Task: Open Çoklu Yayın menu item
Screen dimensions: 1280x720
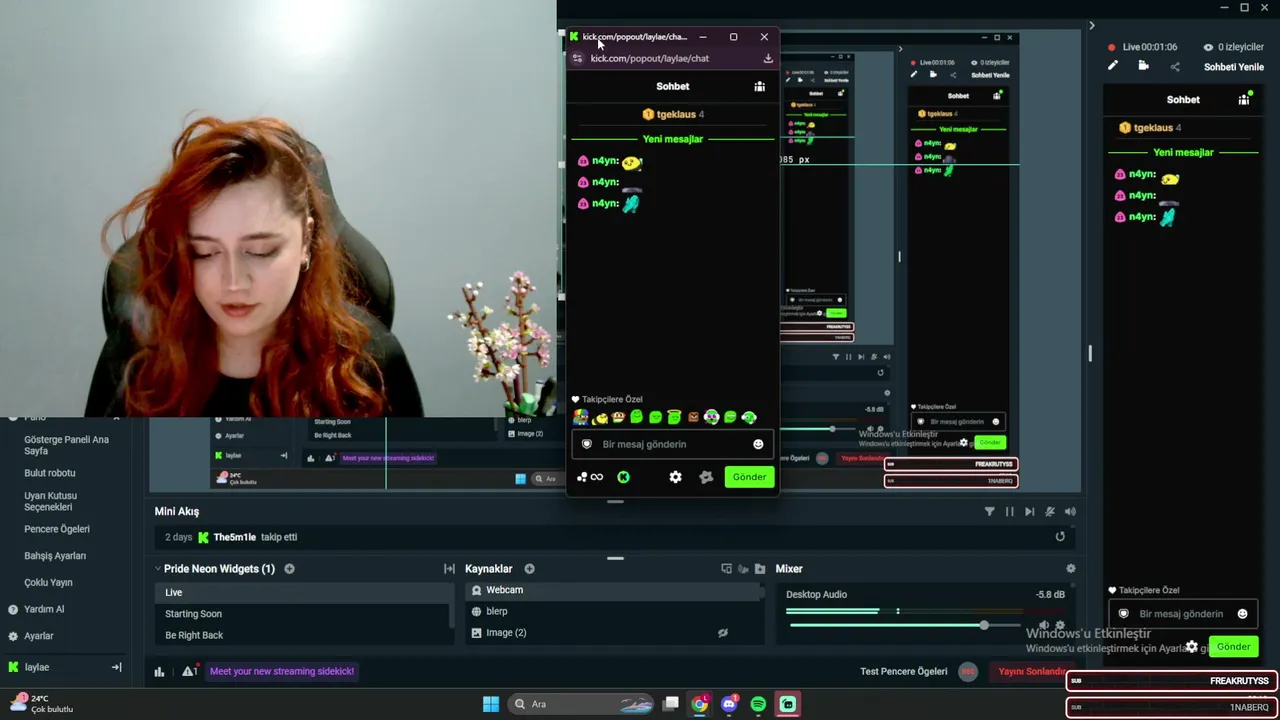Action: pyautogui.click(x=48, y=583)
